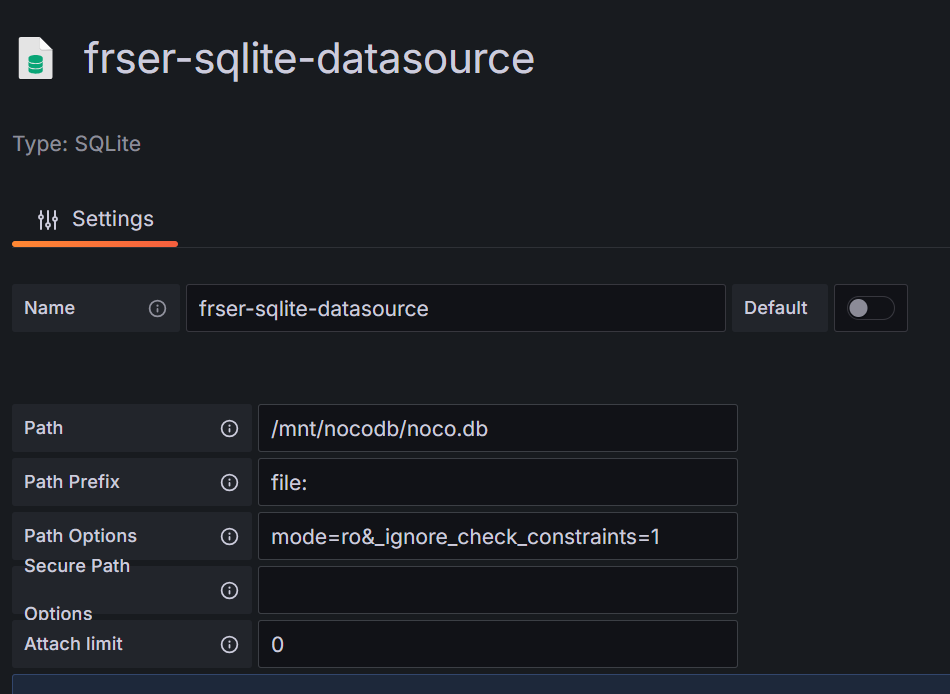Click the Attach limit info icon
This screenshot has height=694, width=950.
tap(229, 644)
